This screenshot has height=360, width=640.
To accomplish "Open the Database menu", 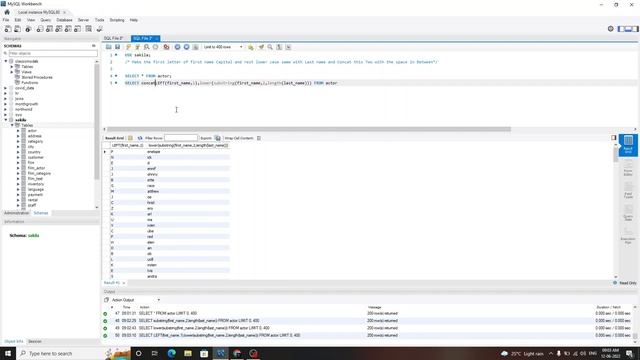I will coord(64,20).
